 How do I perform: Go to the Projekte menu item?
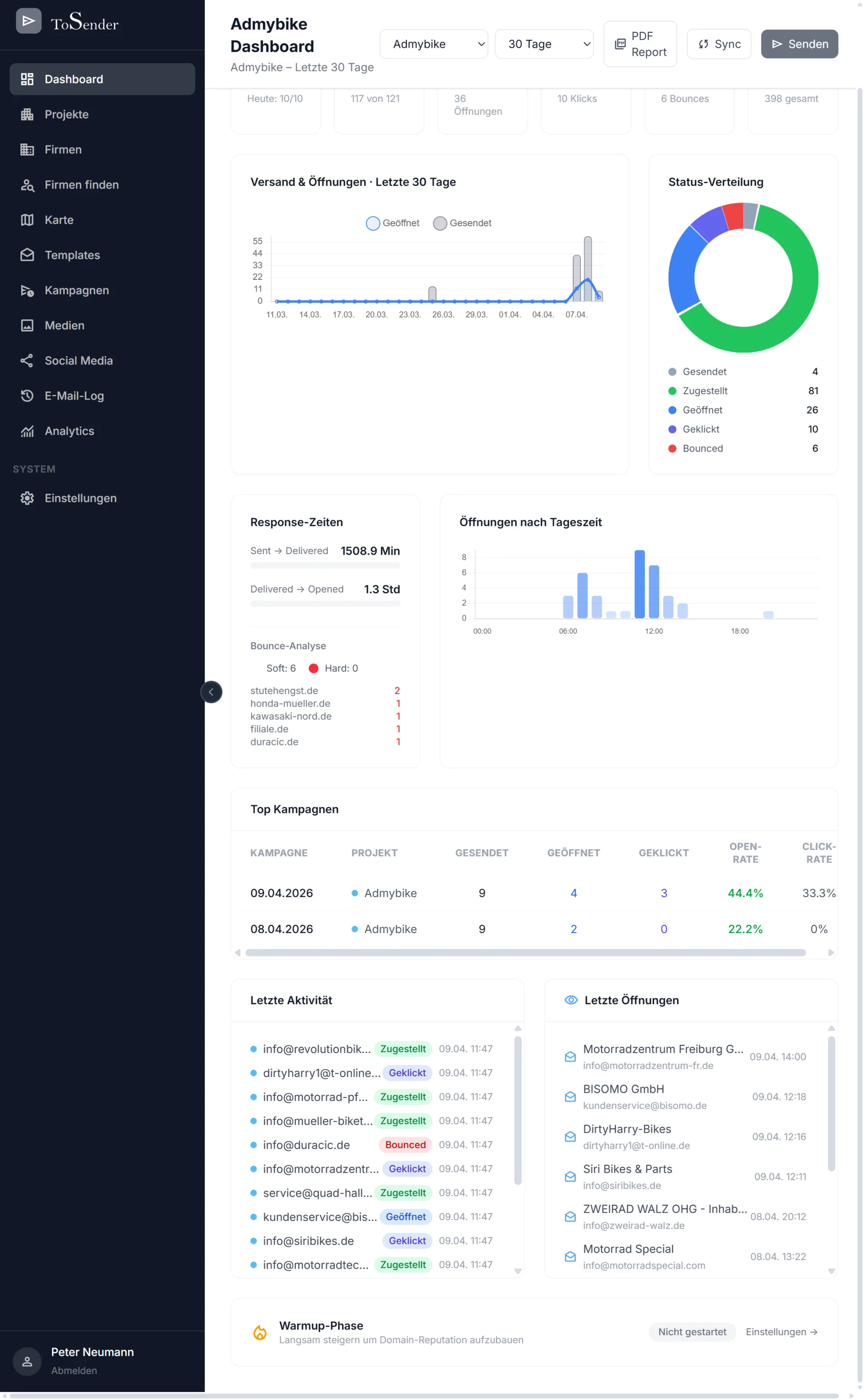(x=66, y=114)
